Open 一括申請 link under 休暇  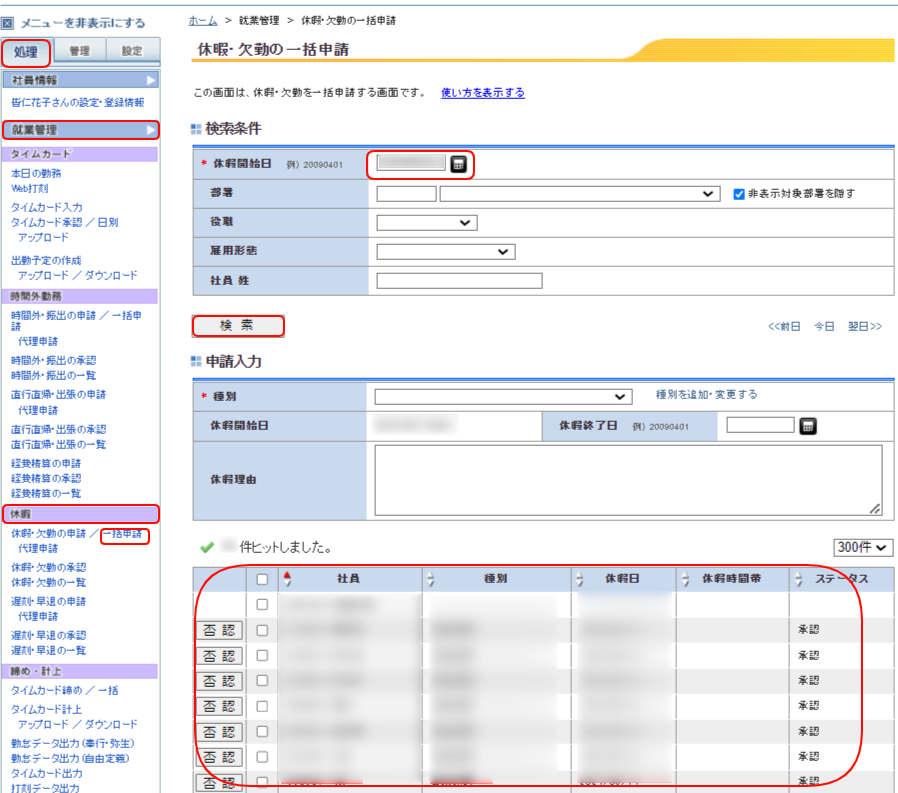click(123, 534)
